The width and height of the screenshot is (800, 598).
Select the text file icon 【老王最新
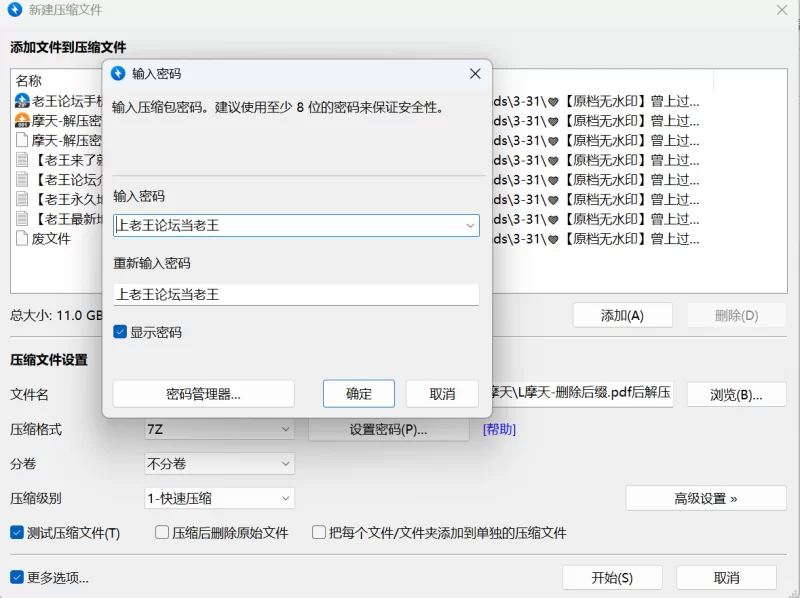pyautogui.click(x=22, y=218)
